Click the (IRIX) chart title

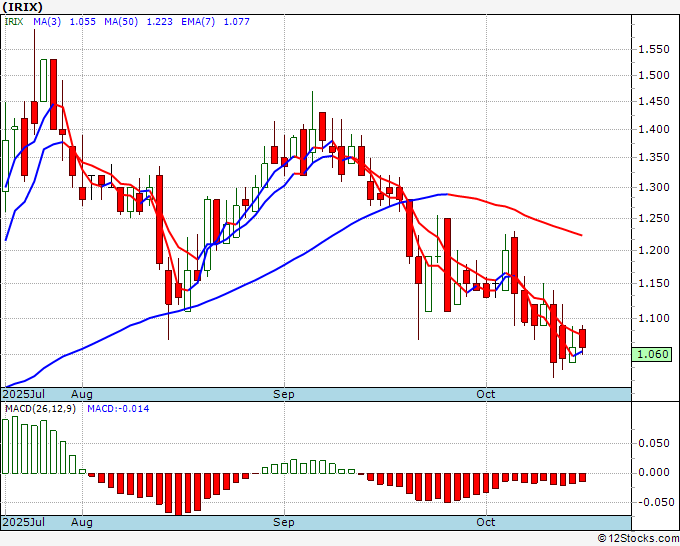23,7
